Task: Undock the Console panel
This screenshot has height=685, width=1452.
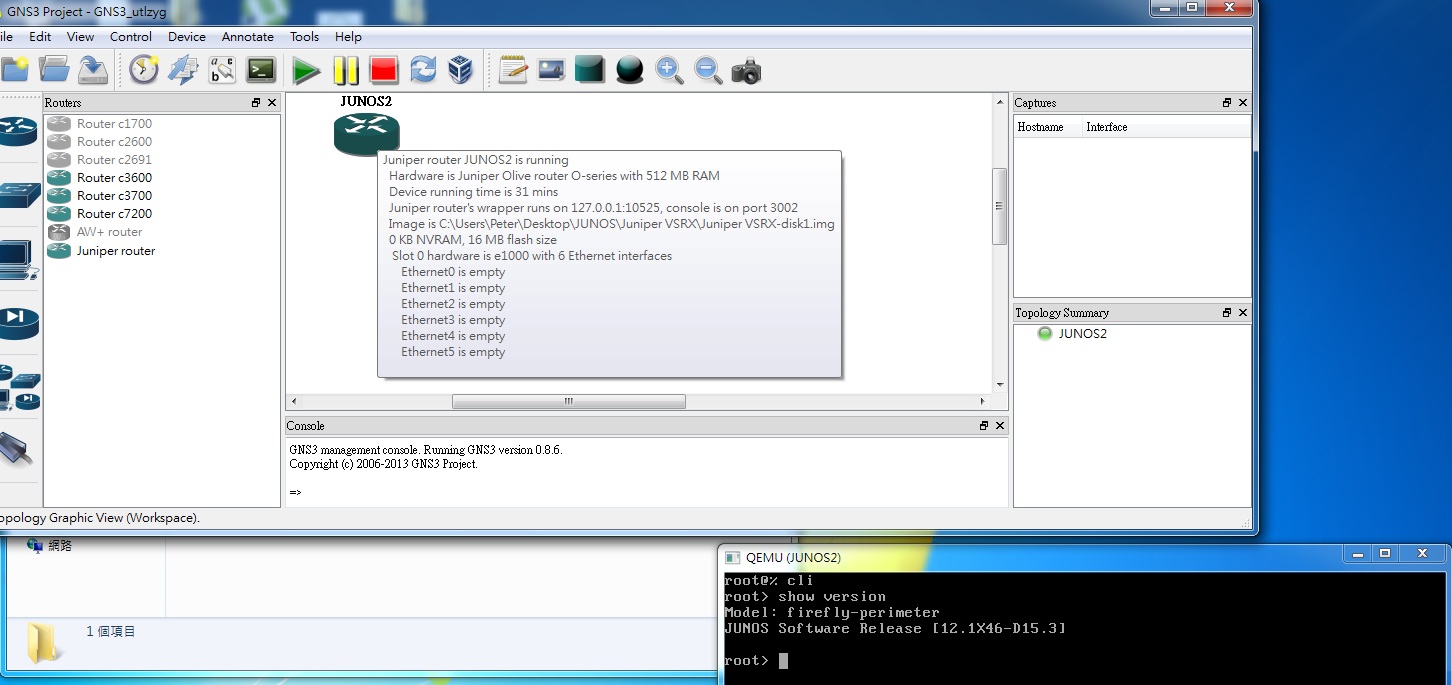Action: point(984,426)
